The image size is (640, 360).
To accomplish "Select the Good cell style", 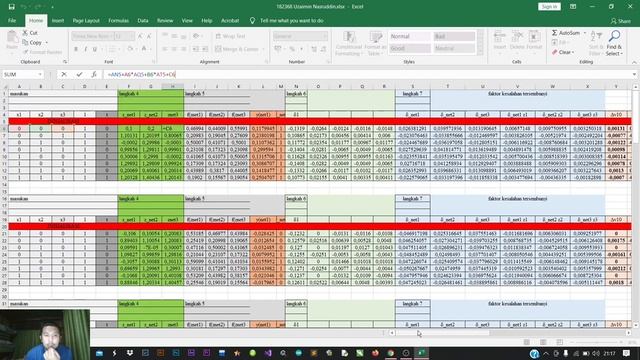I will pos(410,48).
